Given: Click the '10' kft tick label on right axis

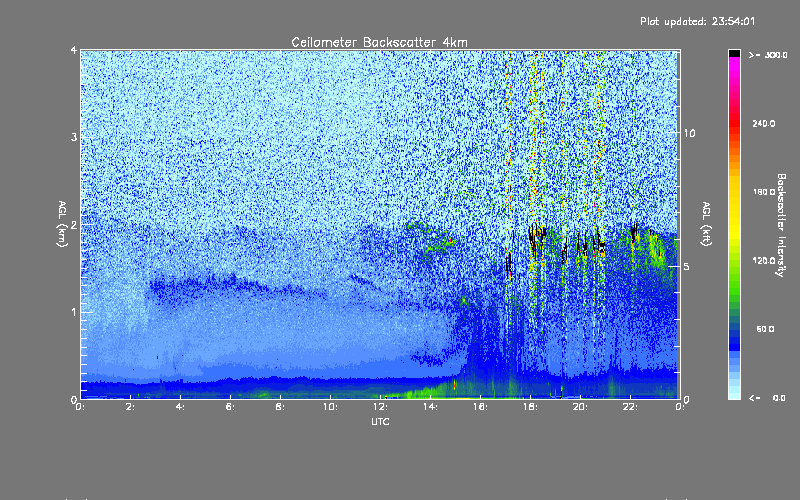Looking at the screenshot, I should point(689,133).
